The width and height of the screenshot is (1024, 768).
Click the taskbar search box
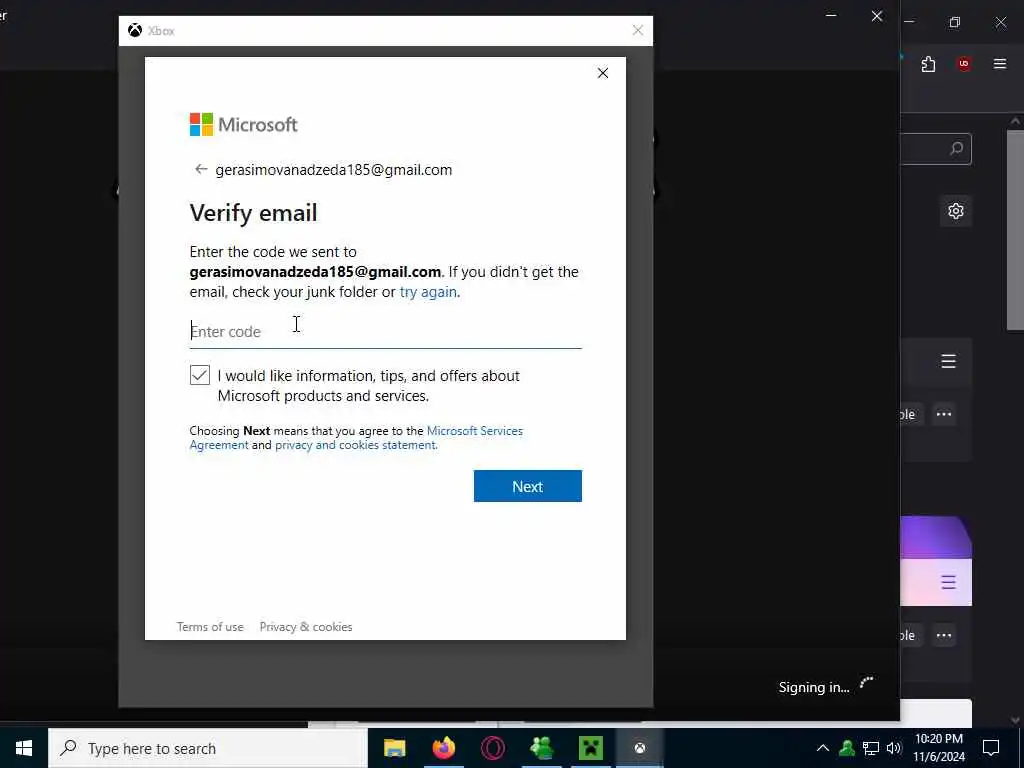click(208, 748)
